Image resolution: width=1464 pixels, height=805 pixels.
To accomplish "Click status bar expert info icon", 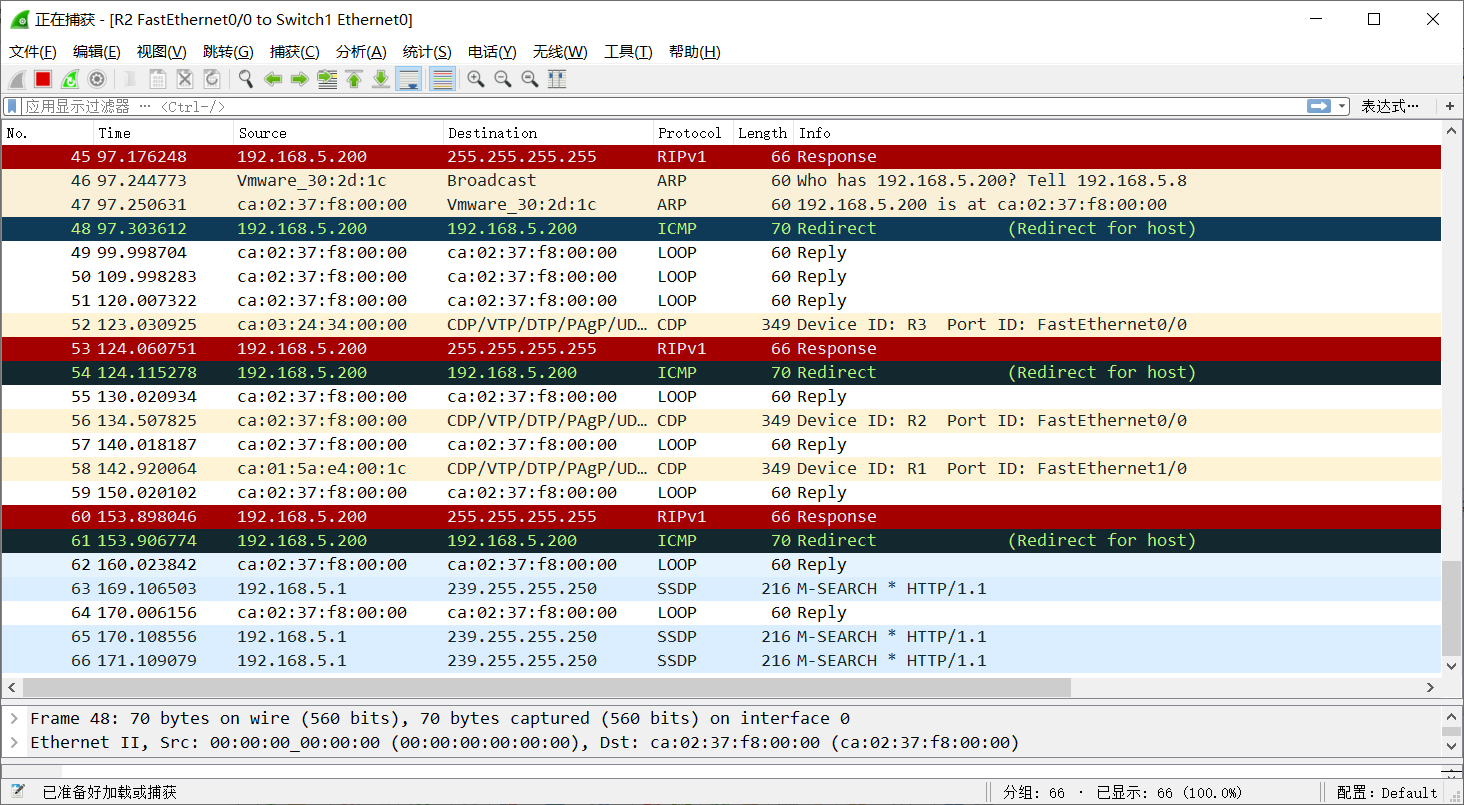I will tap(17, 792).
